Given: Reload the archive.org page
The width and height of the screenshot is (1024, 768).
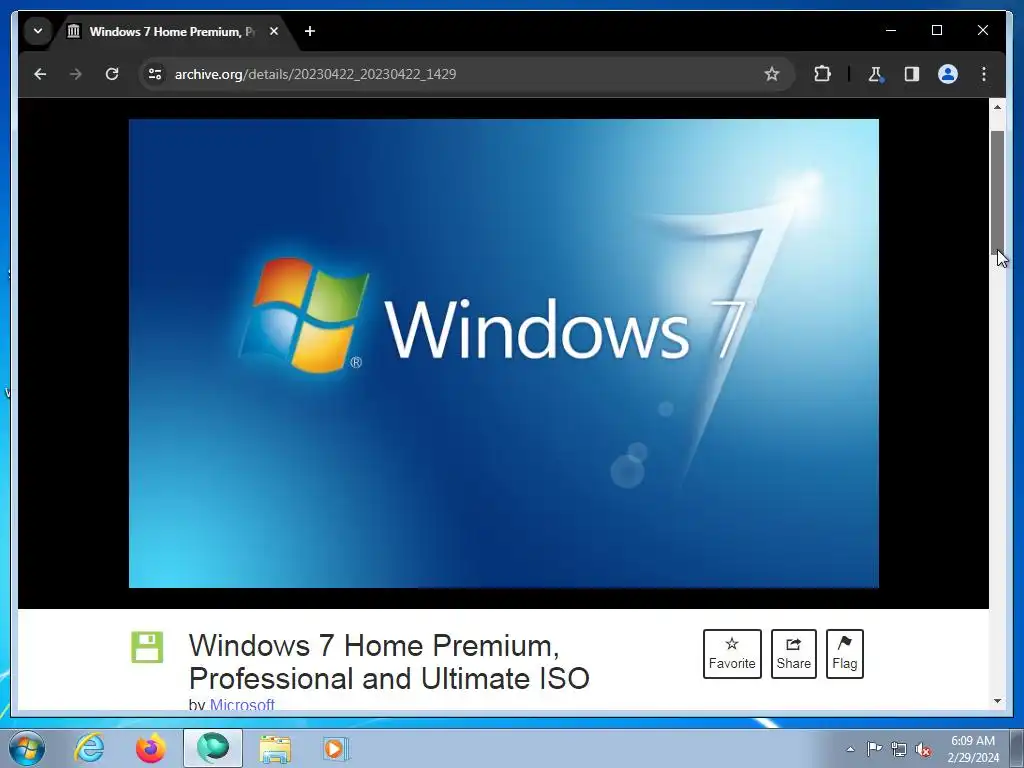Looking at the screenshot, I should (112, 74).
